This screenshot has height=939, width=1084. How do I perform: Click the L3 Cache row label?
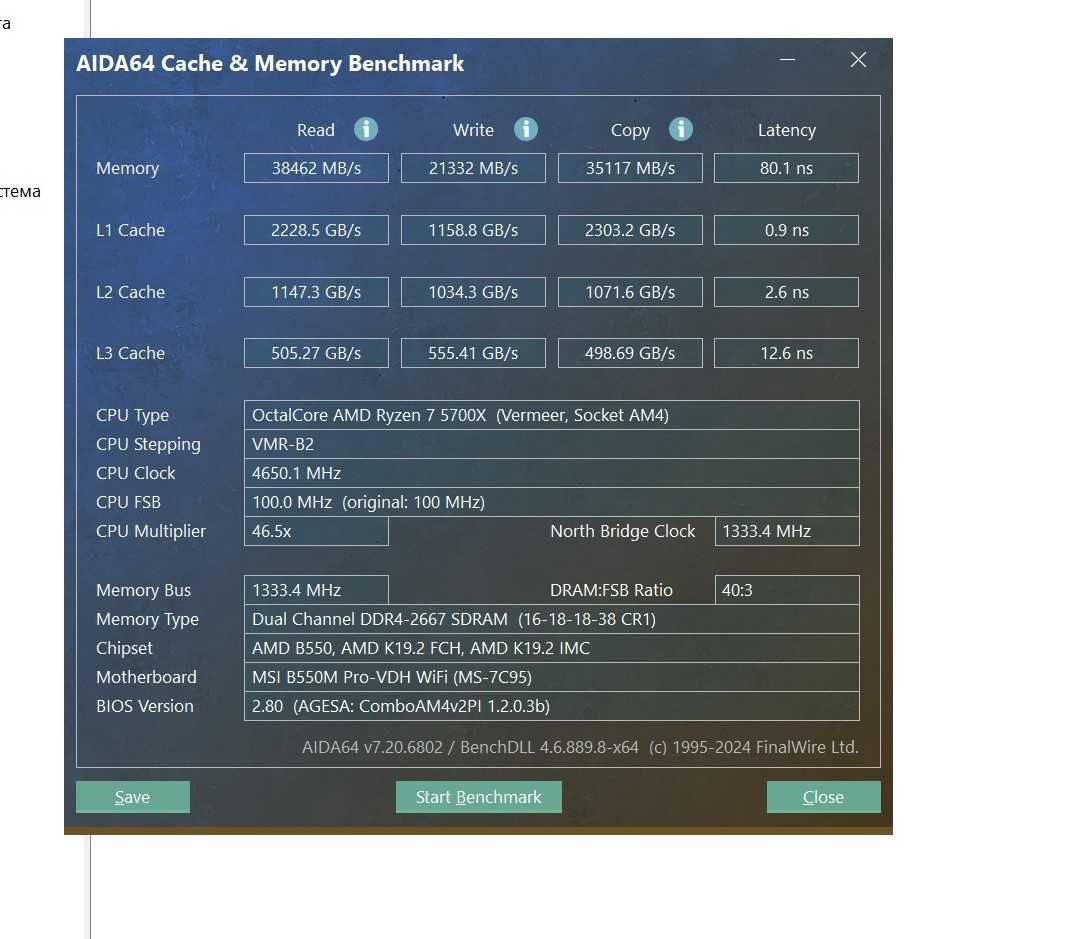click(x=131, y=353)
